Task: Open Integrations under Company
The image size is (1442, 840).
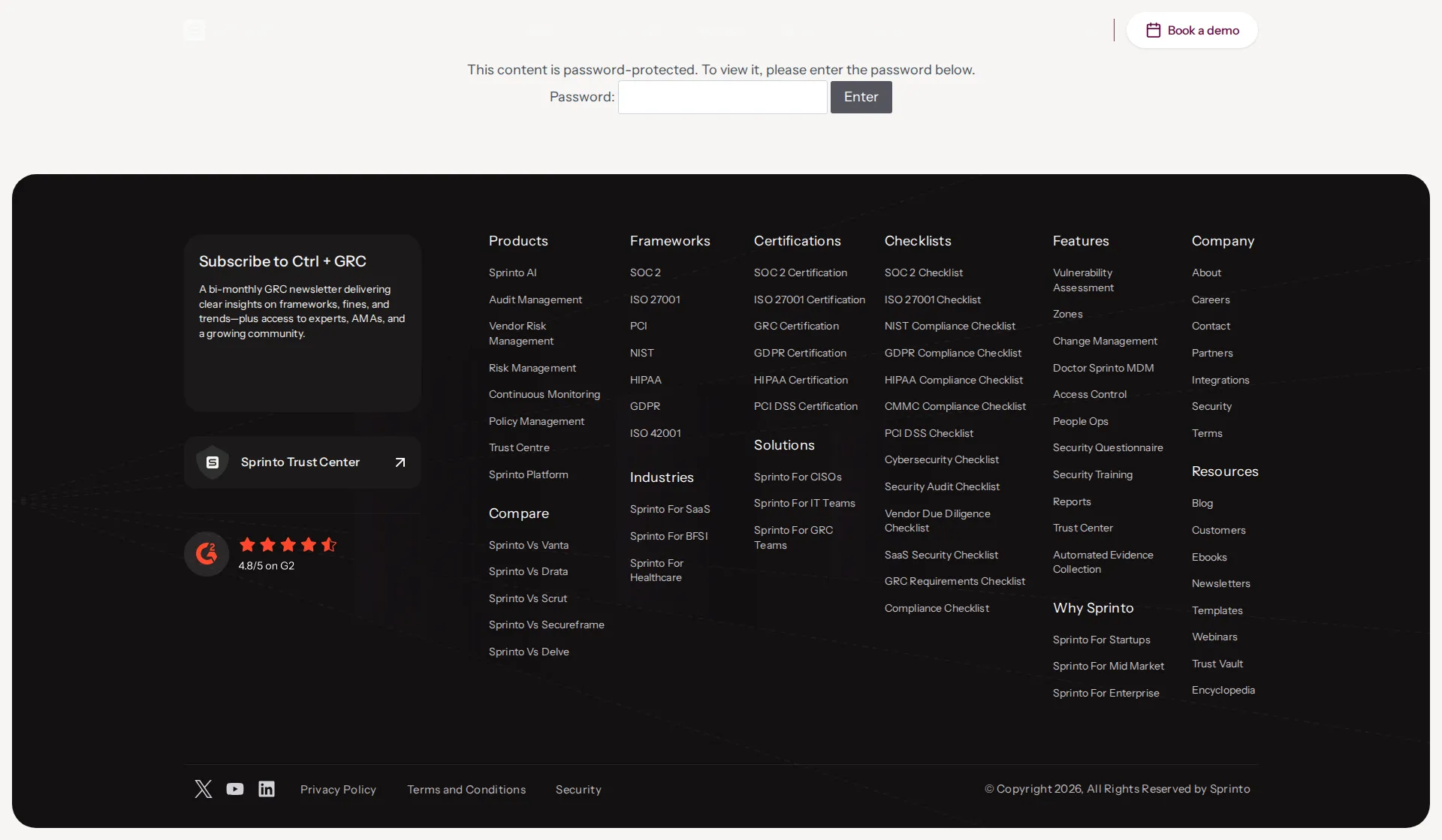Action: [1220, 380]
